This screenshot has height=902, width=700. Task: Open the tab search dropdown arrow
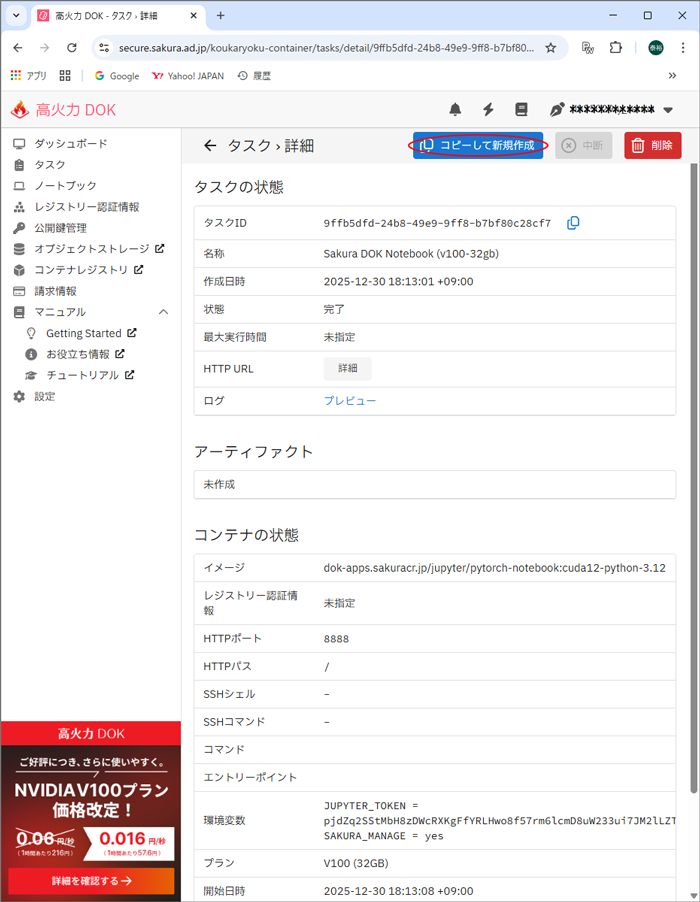click(16, 16)
